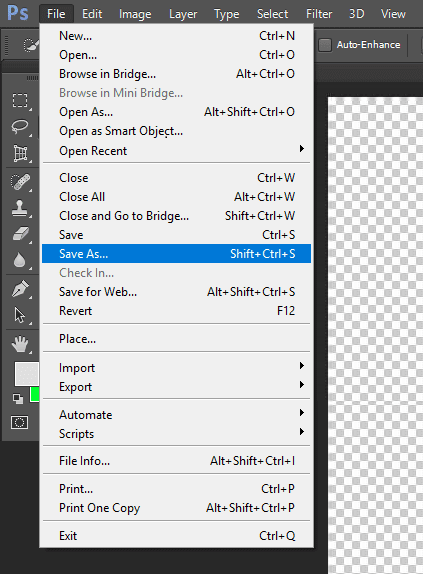Click the green background color swatch
Screen dimensions: 423x574
point(35,394)
